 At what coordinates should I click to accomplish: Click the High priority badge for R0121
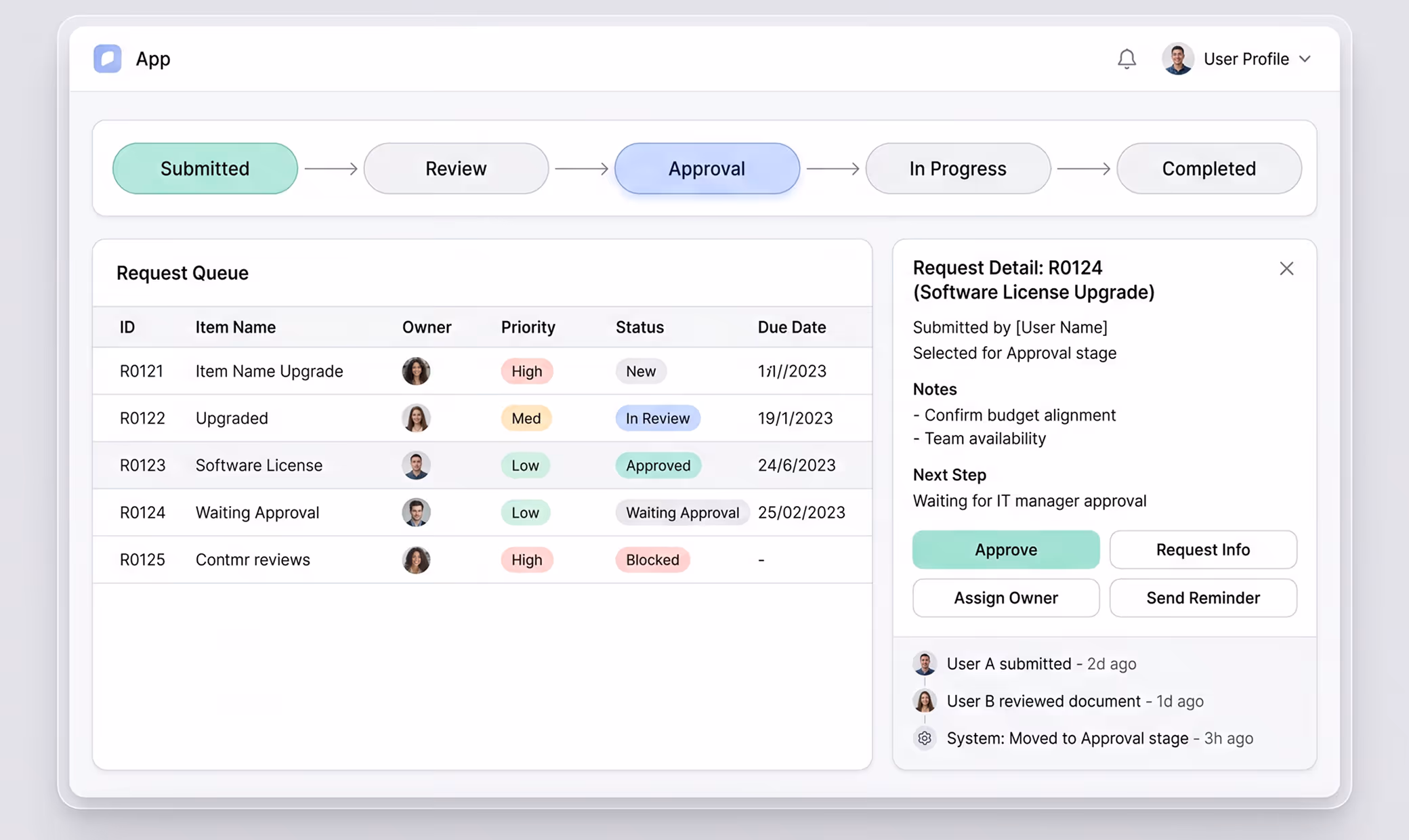(x=527, y=371)
